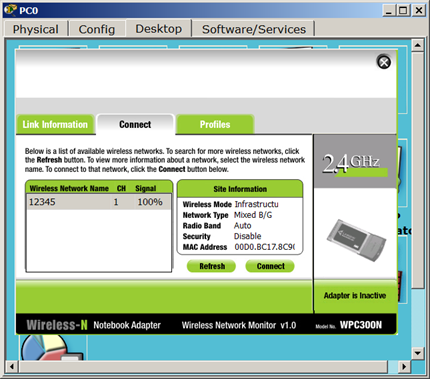Open the Physical tab
This screenshot has height=379, width=430.
click(36, 29)
